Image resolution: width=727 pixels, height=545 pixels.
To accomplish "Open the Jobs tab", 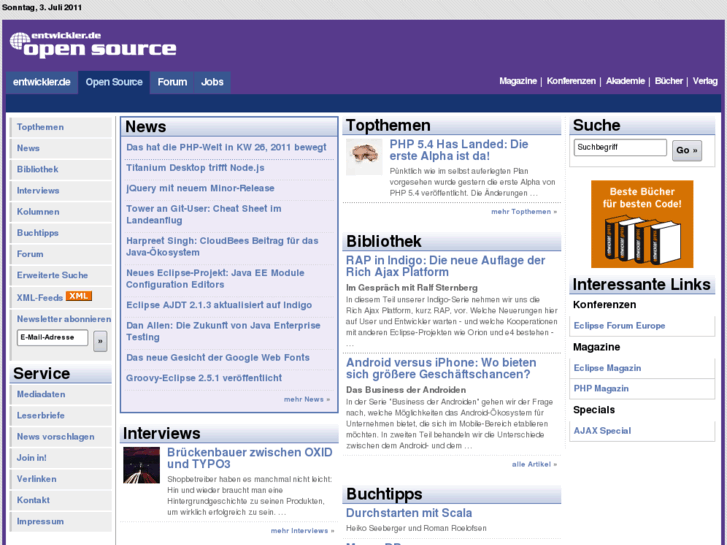I will pos(212,82).
